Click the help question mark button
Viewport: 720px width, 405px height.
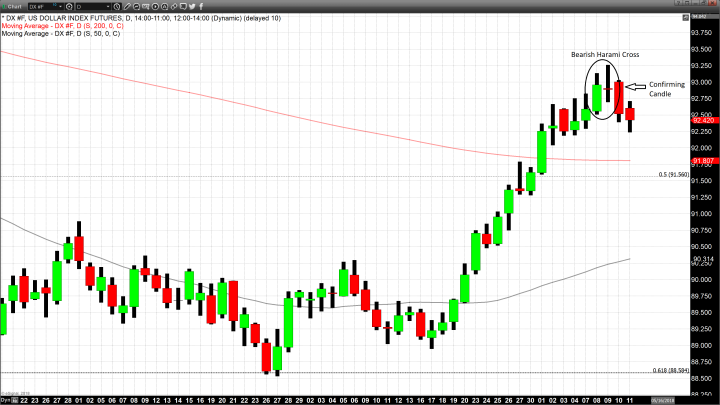(x=677, y=3)
